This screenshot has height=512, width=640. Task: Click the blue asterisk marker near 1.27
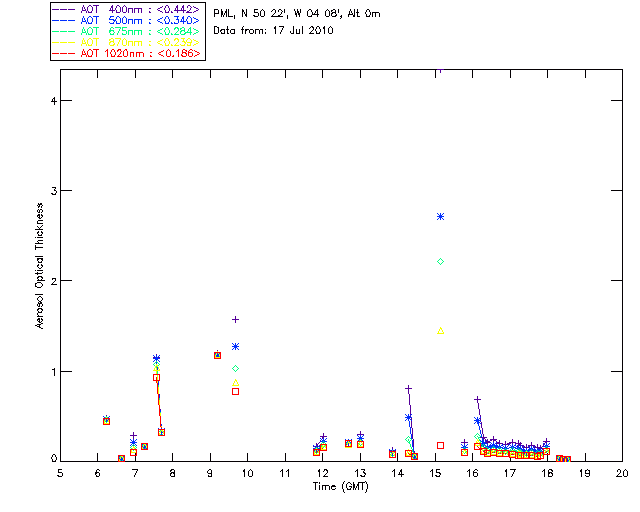click(x=235, y=346)
